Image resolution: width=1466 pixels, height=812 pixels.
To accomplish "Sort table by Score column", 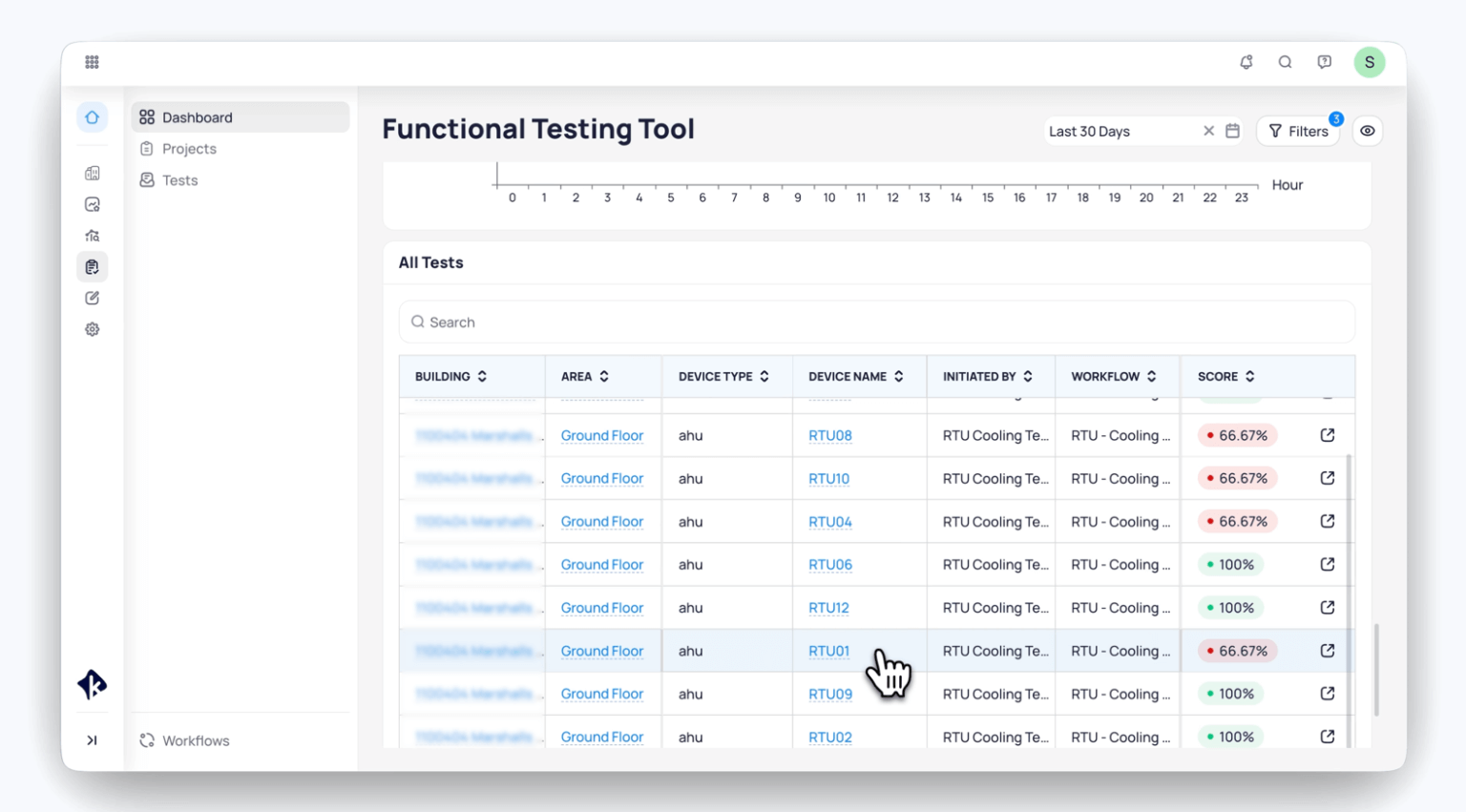I will (1249, 377).
